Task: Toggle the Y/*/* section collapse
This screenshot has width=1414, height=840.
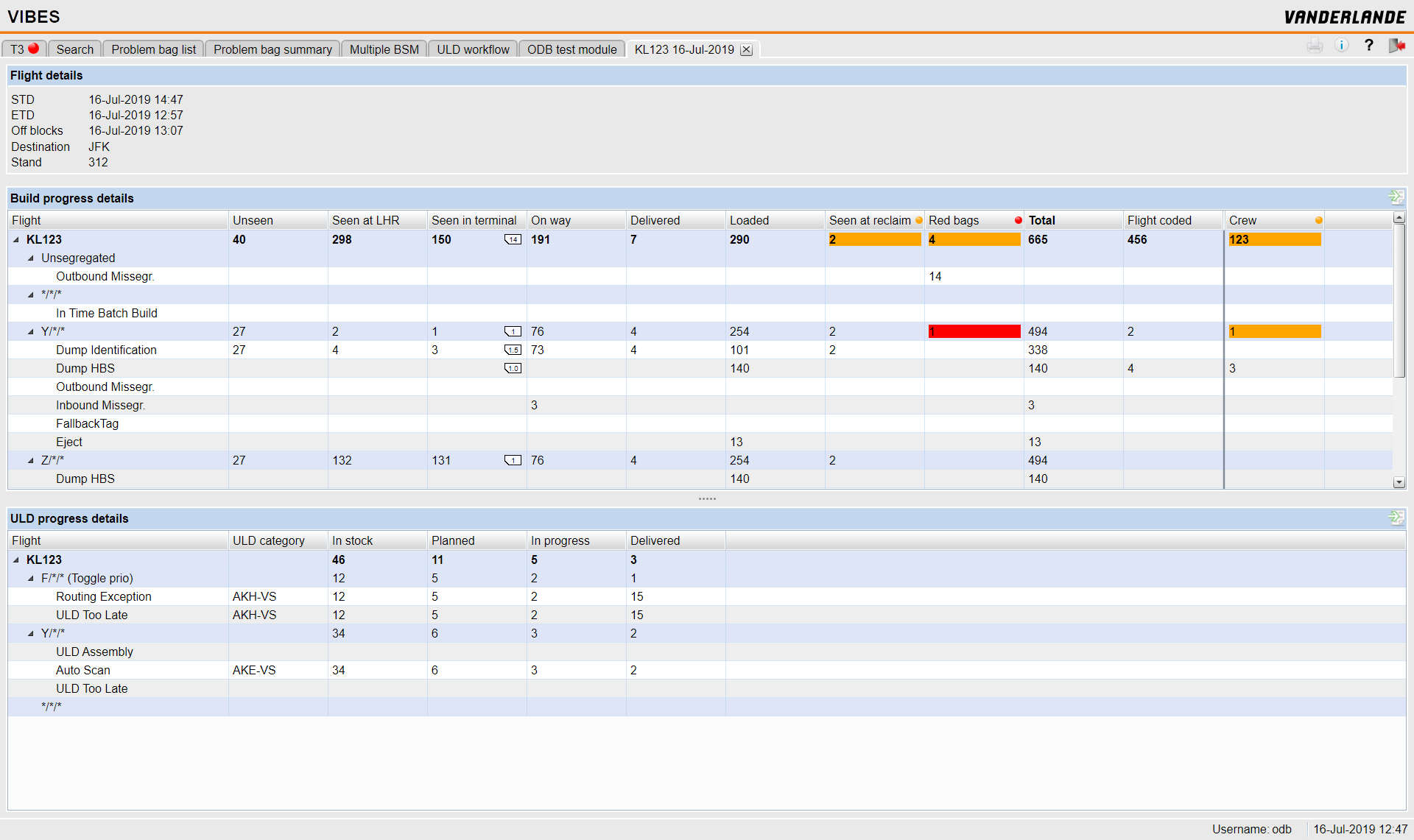Action: point(29,331)
